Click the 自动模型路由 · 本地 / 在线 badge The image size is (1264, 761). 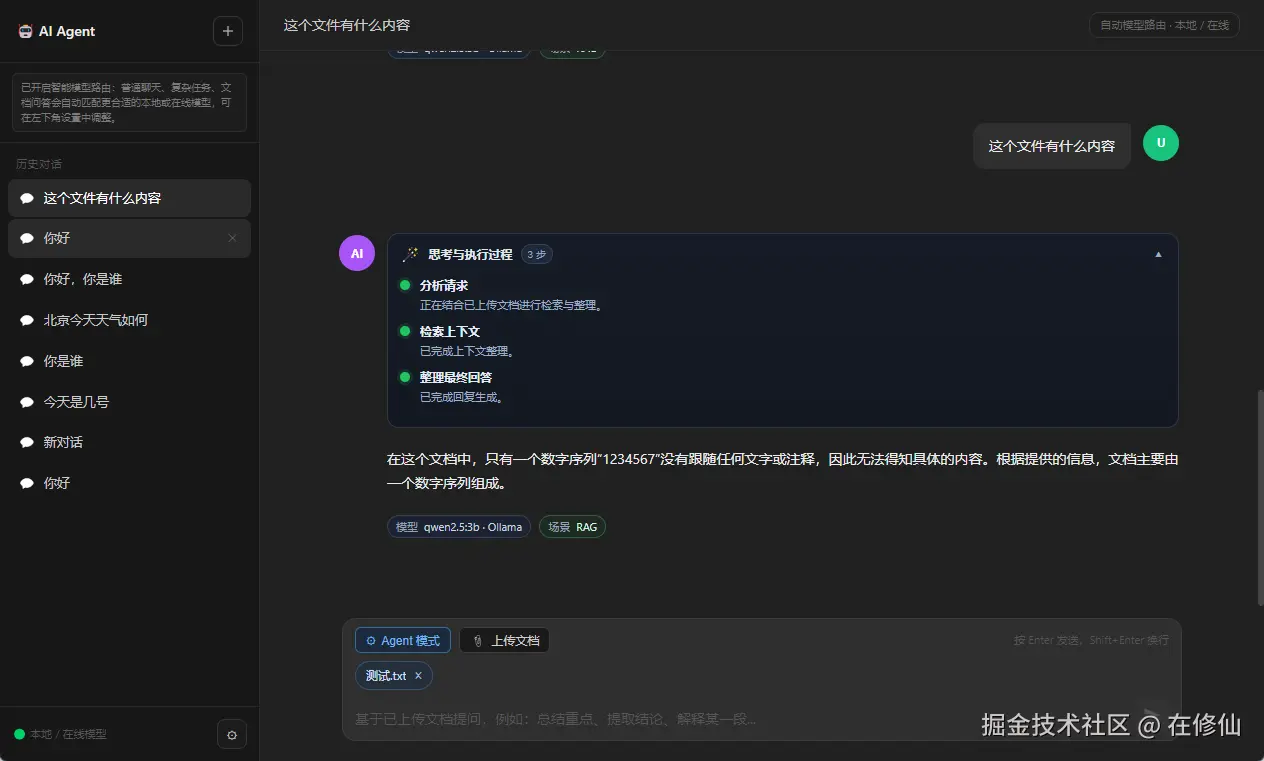point(1164,25)
